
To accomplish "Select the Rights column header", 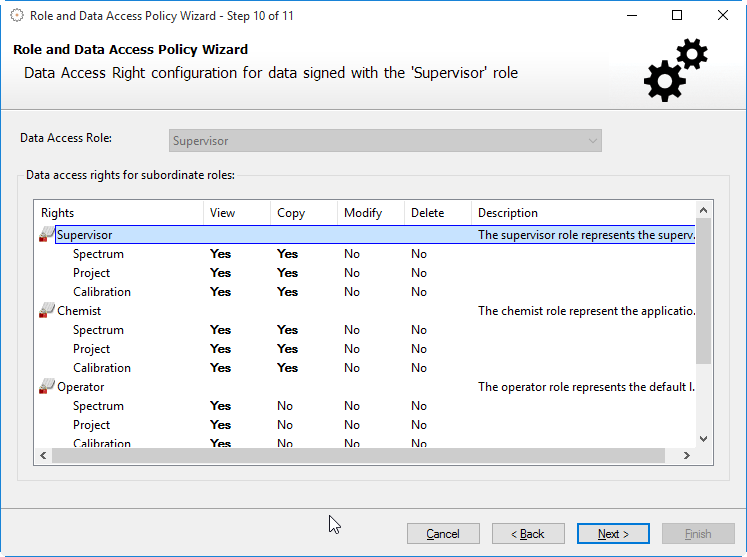I will tap(118, 213).
